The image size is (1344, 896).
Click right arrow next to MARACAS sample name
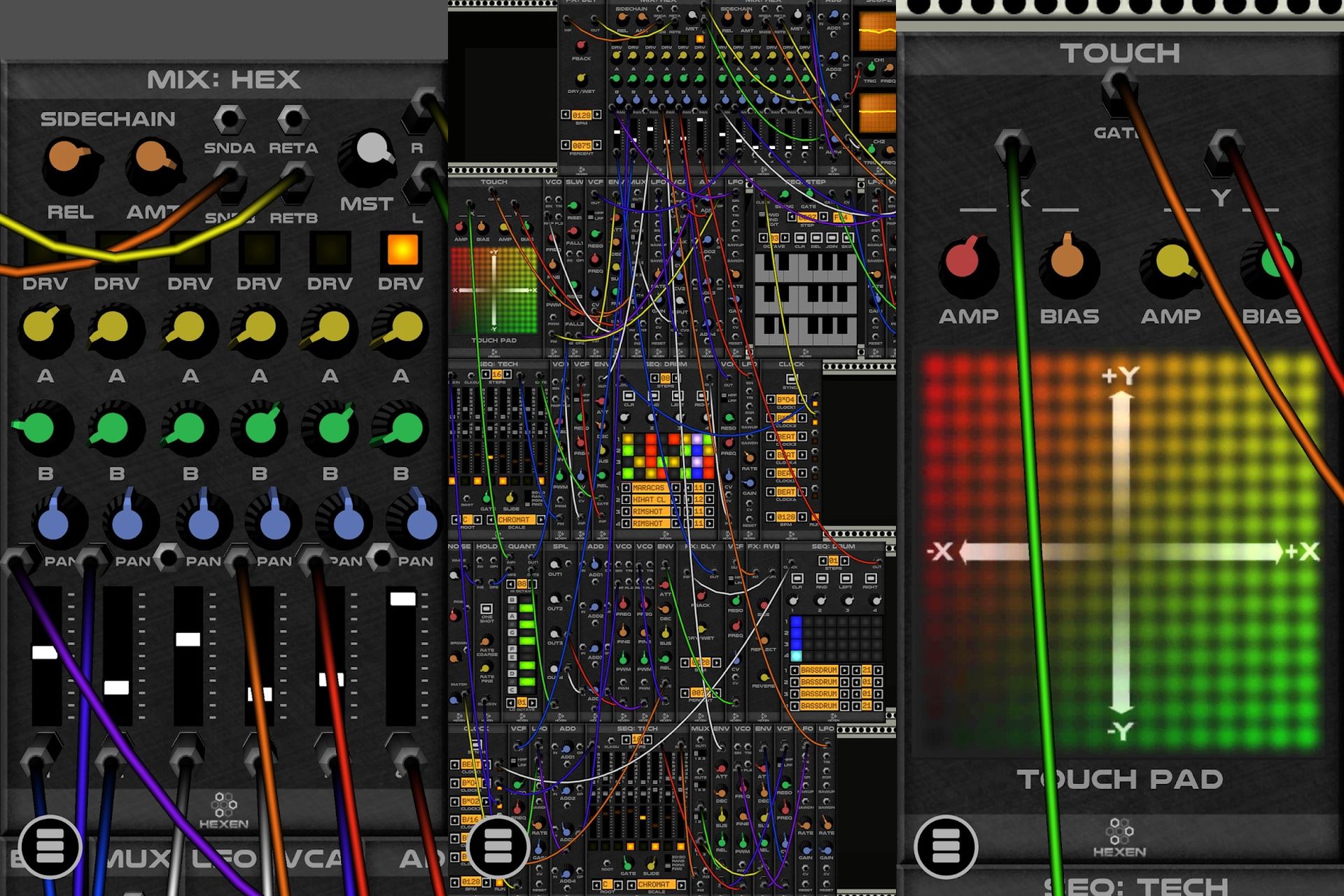pos(676,488)
